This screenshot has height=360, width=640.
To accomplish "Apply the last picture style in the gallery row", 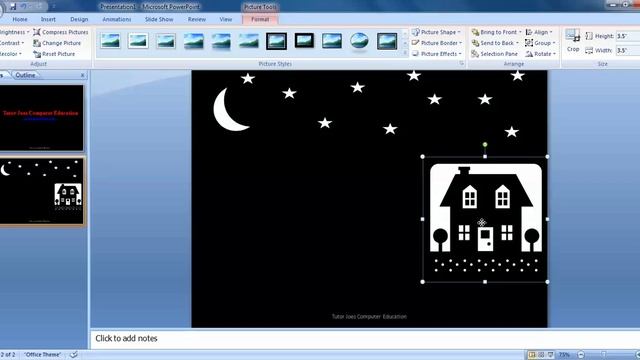I will 387,41.
